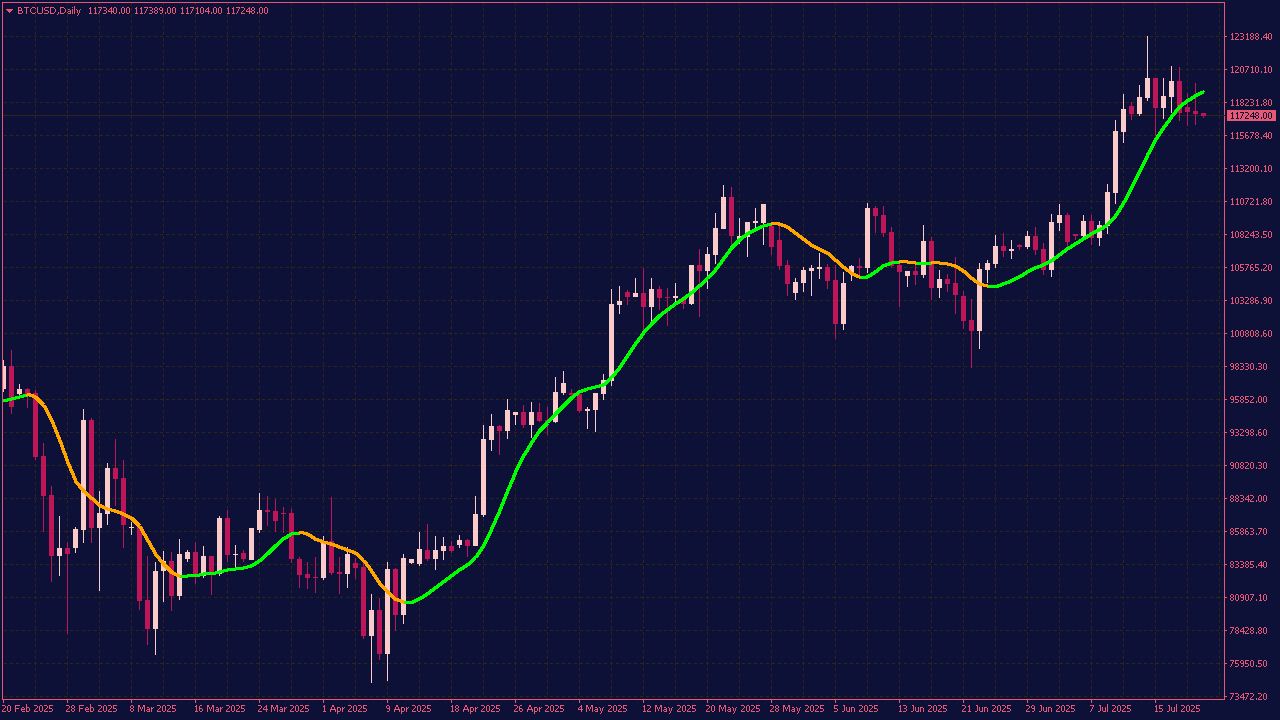
Task: Select the 15 Jul 2025 date label
Action: (1176, 709)
